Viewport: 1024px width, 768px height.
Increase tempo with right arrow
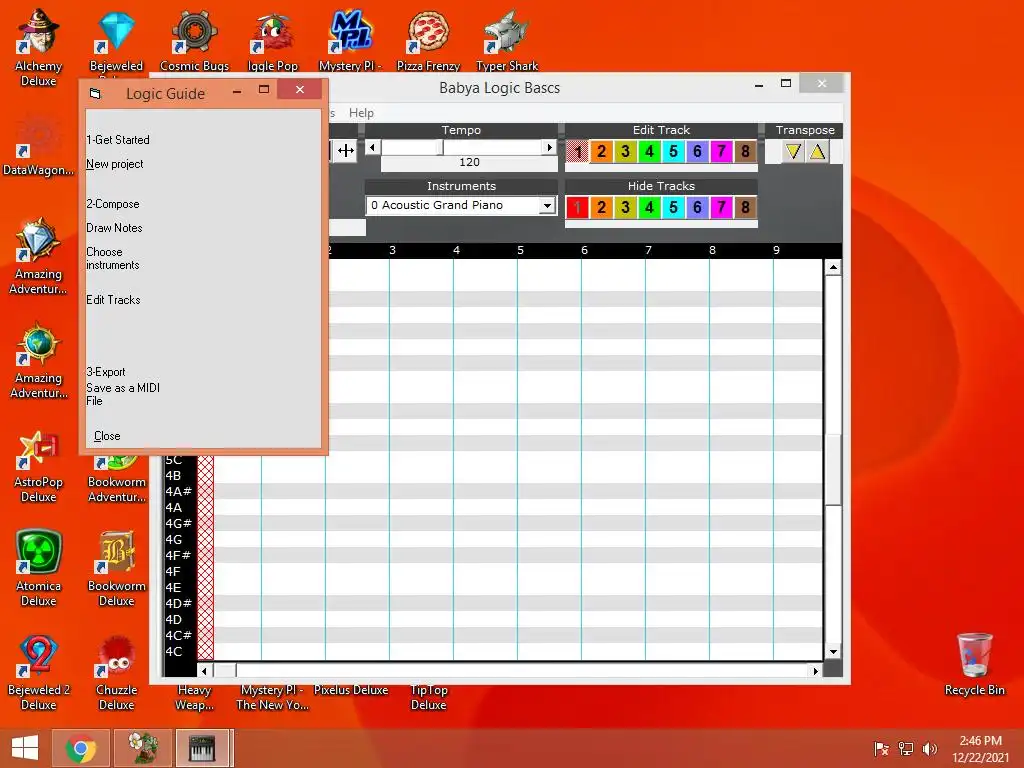(x=550, y=148)
